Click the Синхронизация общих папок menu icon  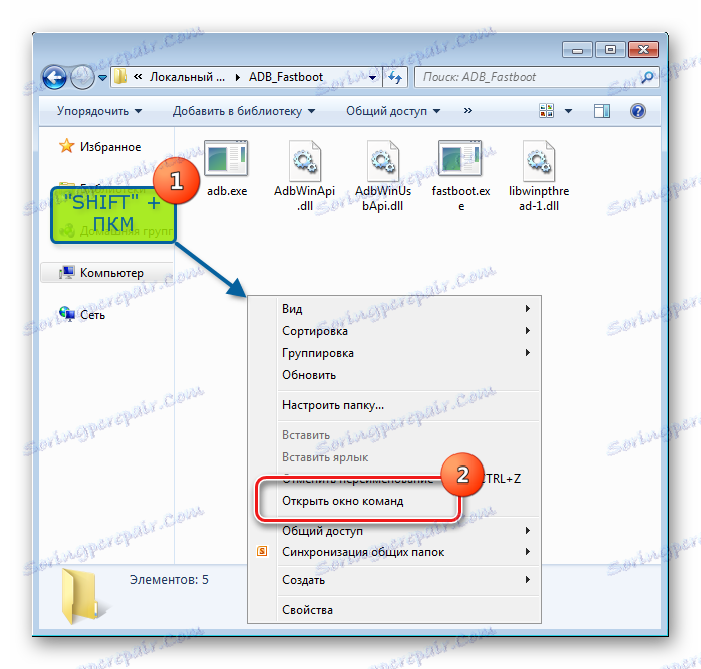point(262,551)
